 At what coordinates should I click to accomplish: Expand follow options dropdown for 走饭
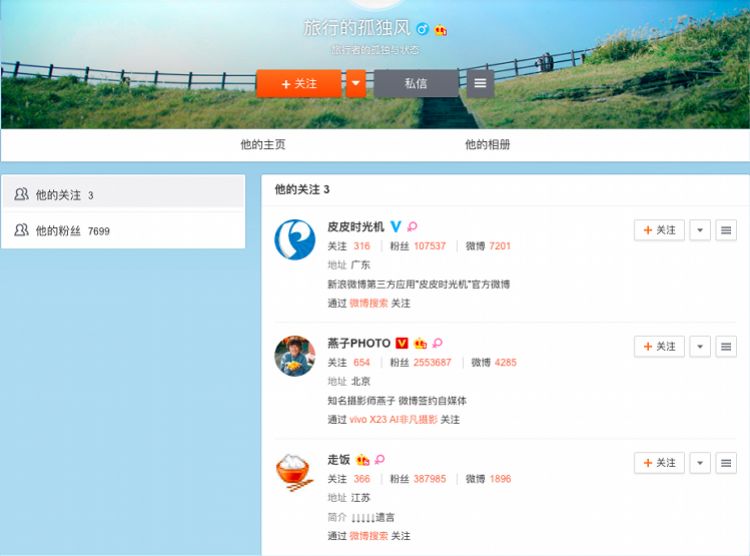pyautogui.click(x=700, y=463)
